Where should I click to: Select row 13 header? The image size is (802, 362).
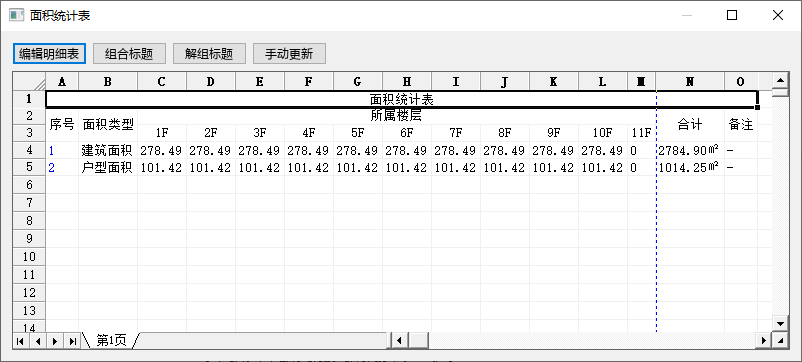[x=29, y=310]
